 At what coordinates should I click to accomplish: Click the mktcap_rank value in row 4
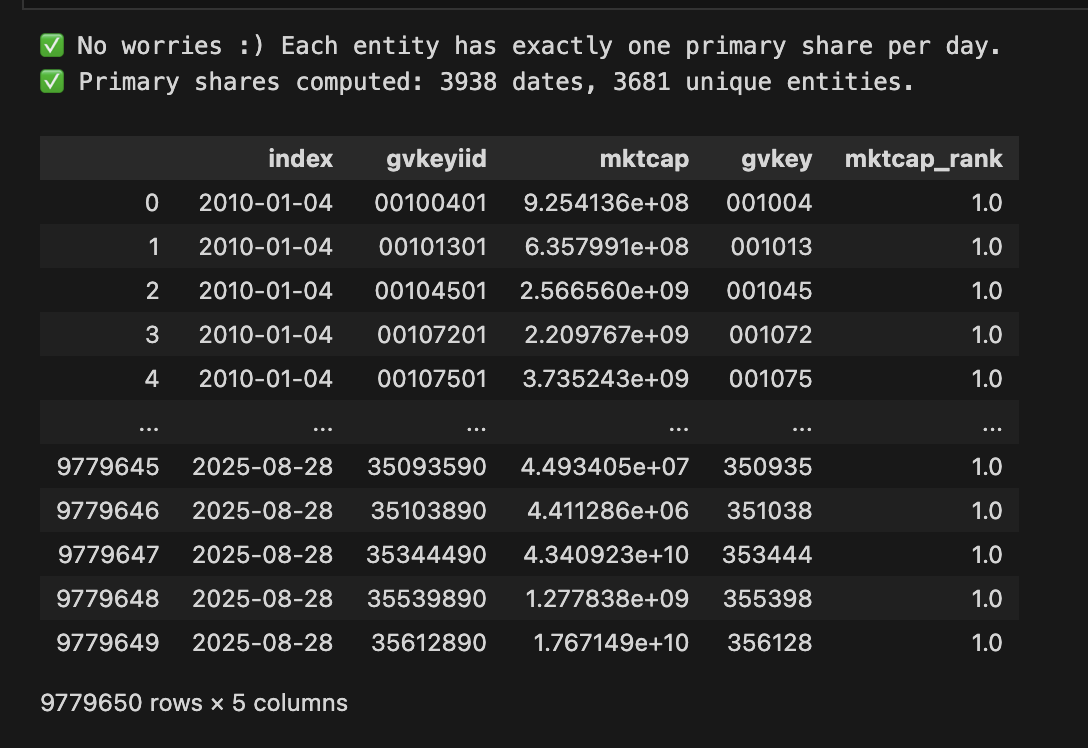click(x=986, y=379)
